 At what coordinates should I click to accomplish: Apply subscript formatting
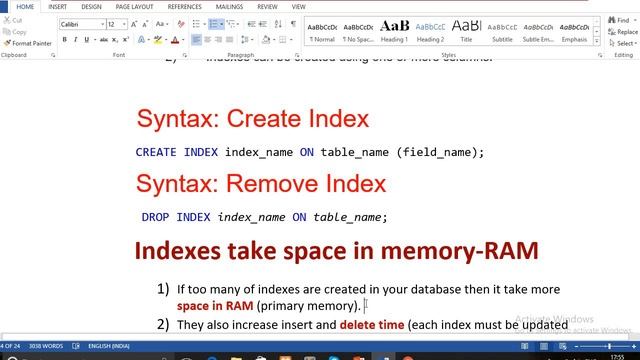[115, 40]
